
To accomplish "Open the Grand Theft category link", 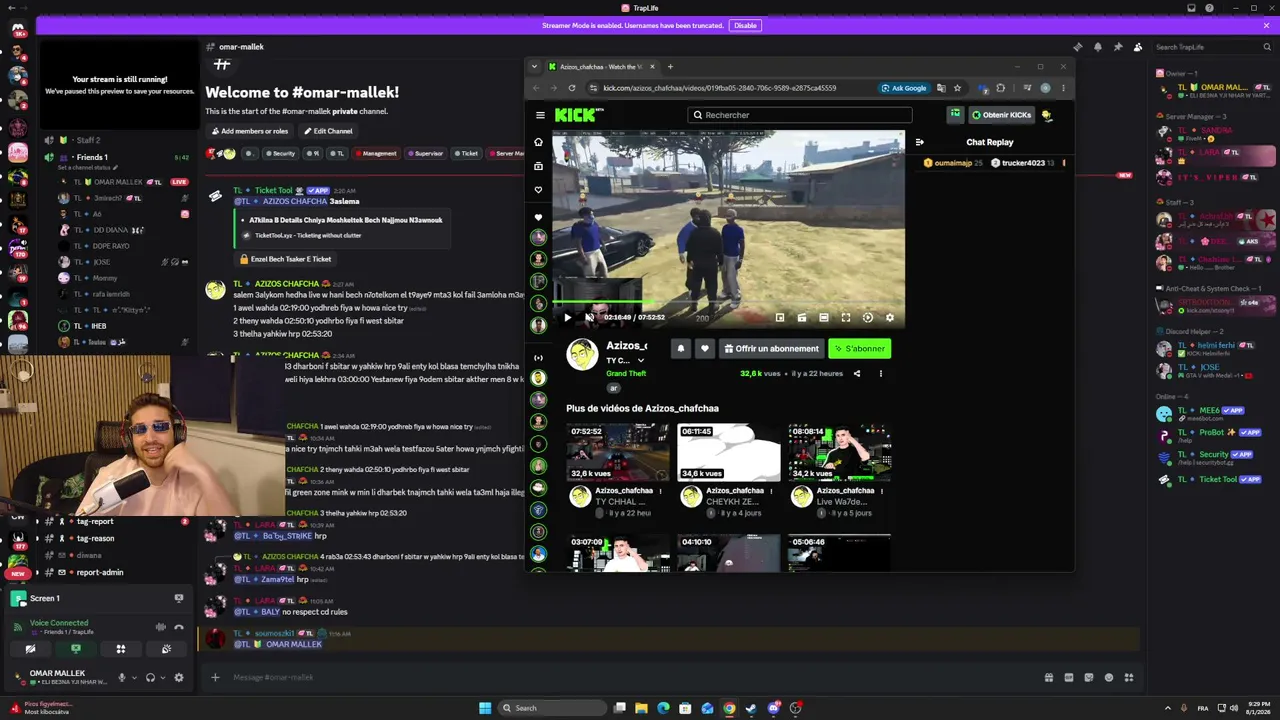I will click(x=626, y=374).
